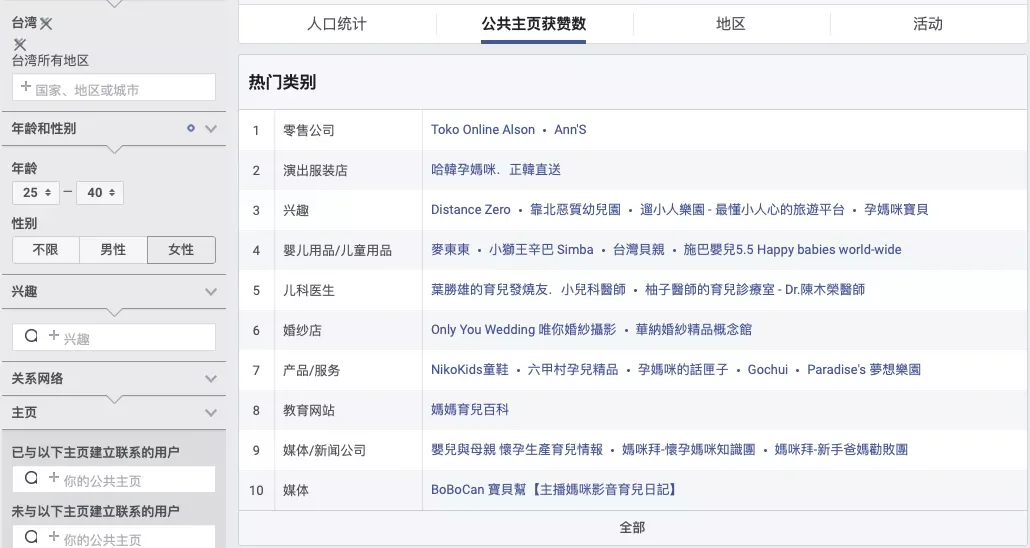Click the 兴趣 search input field
Image resolution: width=1030 pixels, height=548 pixels.
[x=114, y=337]
